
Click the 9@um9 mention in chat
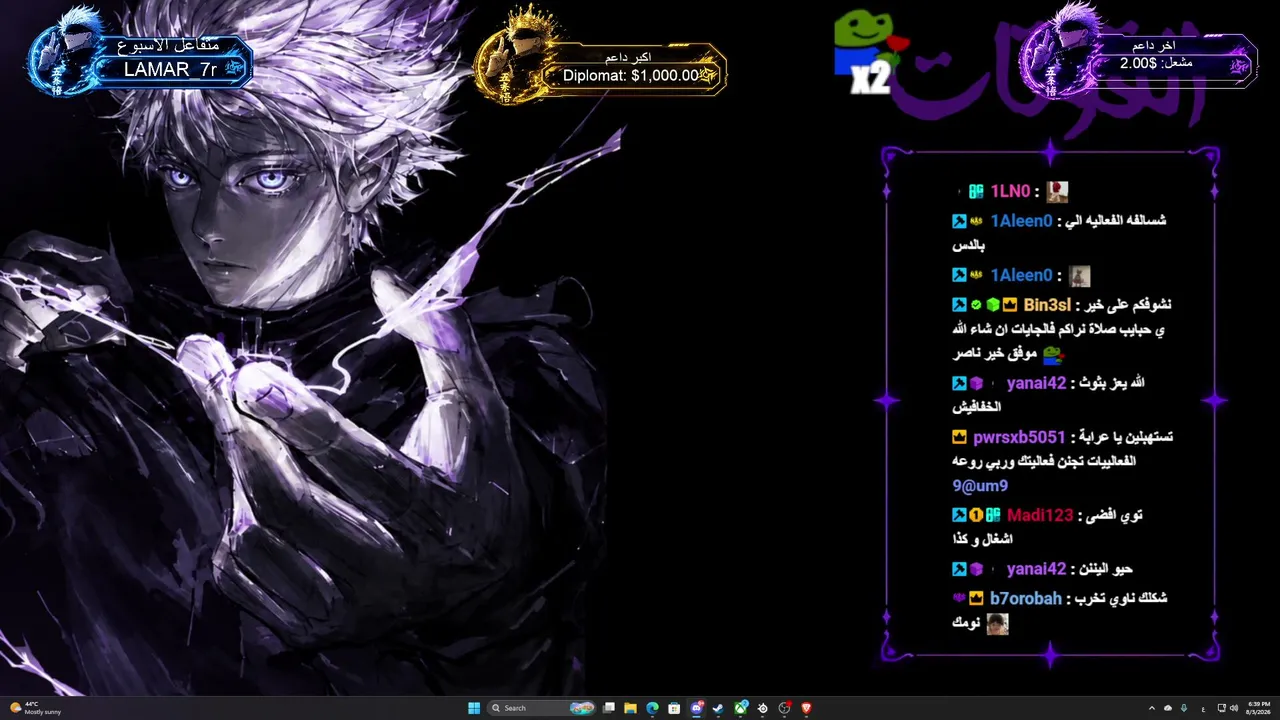980,486
